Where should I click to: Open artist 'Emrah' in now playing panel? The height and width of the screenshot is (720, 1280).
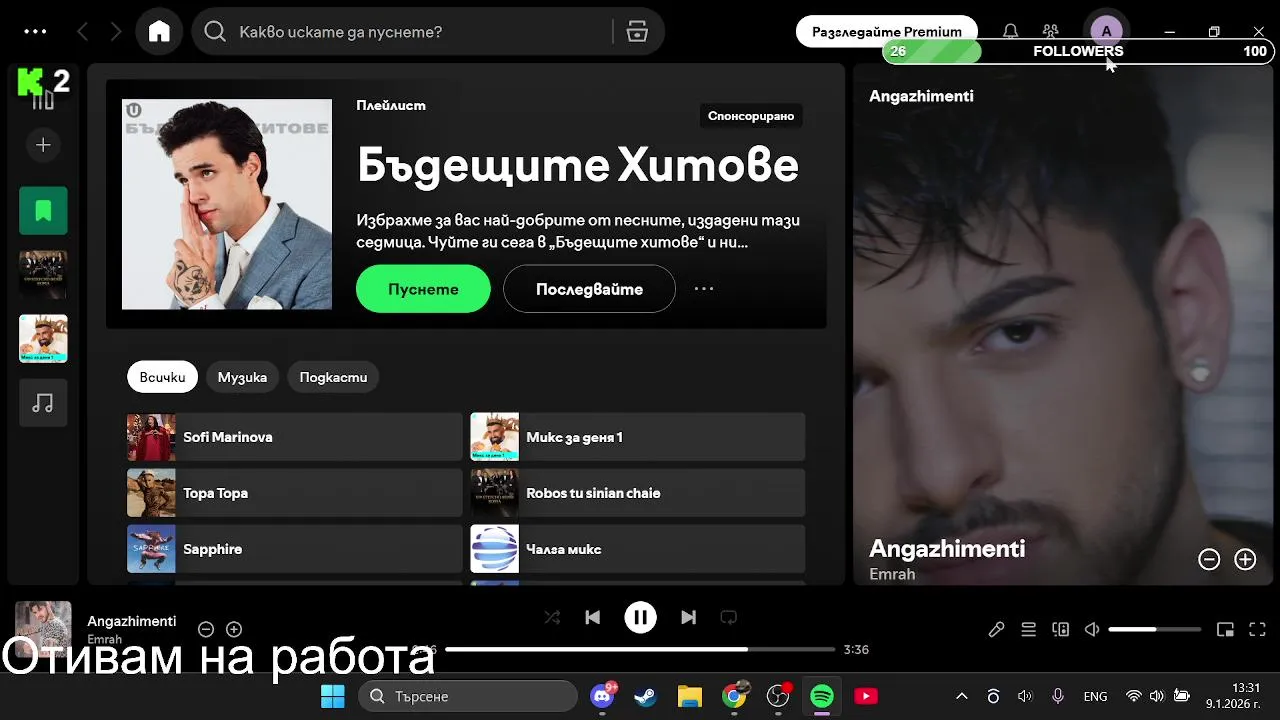click(x=892, y=574)
